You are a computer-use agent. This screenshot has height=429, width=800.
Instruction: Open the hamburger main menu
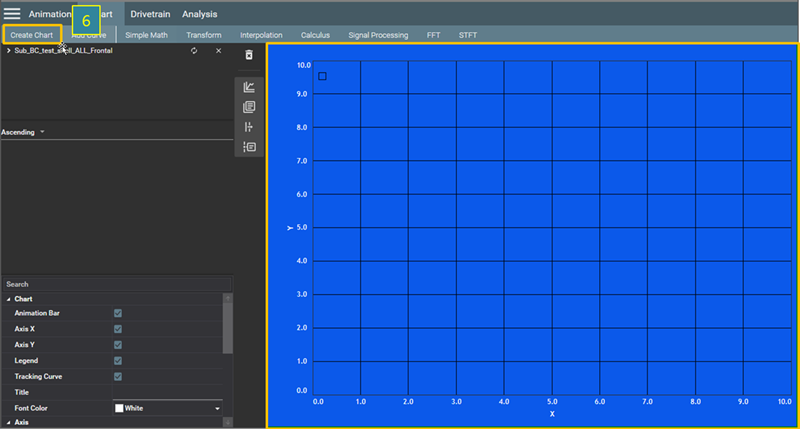[x=12, y=14]
